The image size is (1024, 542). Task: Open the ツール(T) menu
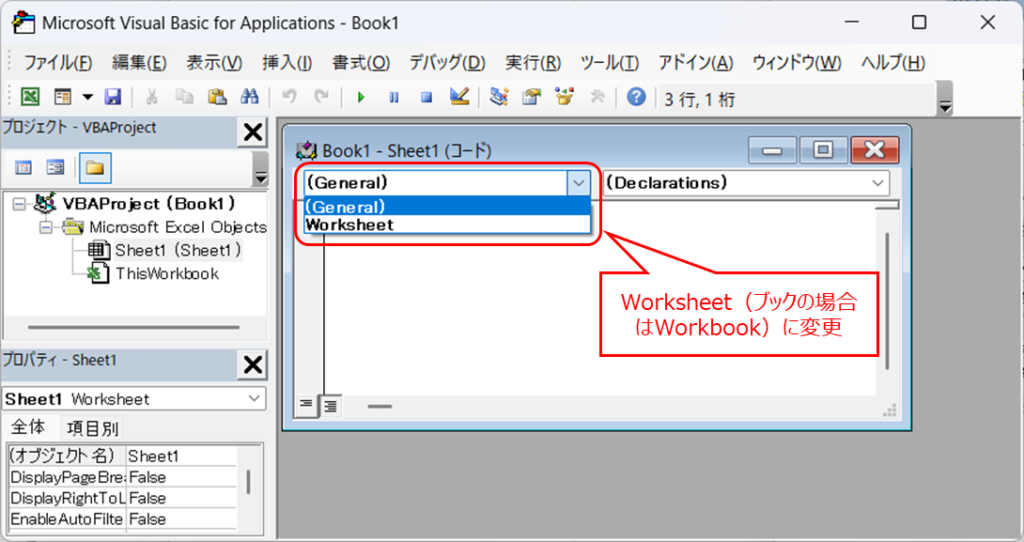point(609,63)
